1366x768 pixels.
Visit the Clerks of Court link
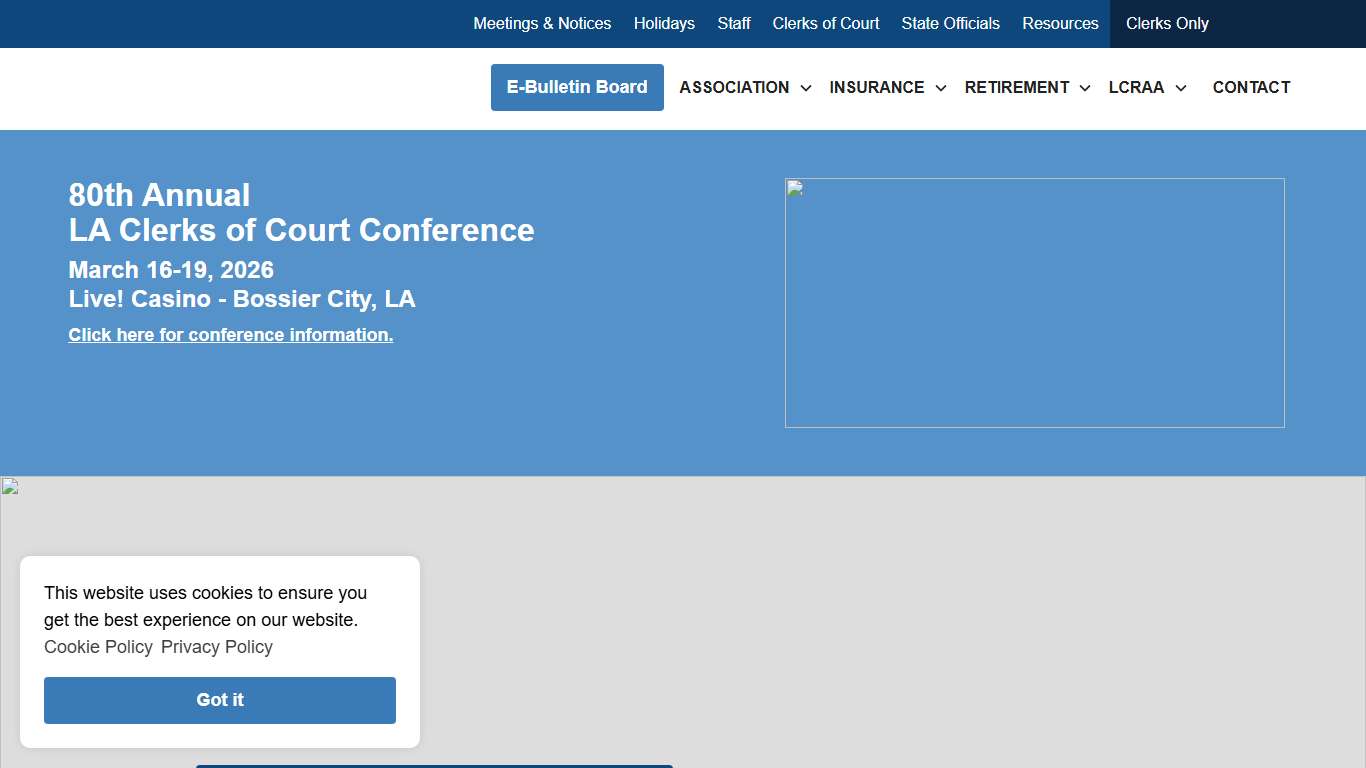click(825, 23)
